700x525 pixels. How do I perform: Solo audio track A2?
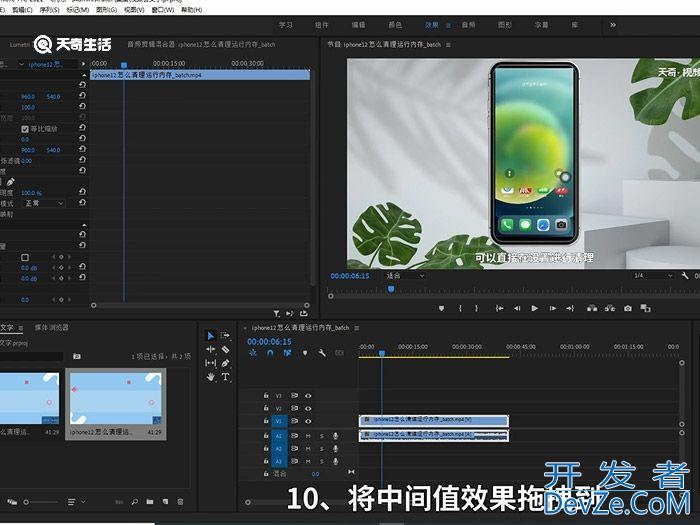[321, 449]
